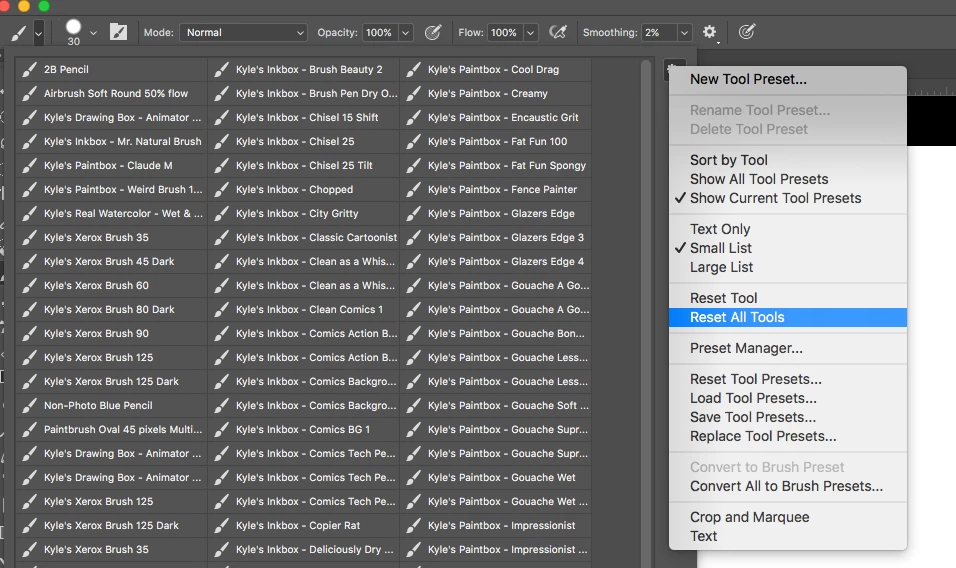Open the Mode Normal dropdown
Image resolution: width=956 pixels, height=568 pixels.
click(x=243, y=32)
